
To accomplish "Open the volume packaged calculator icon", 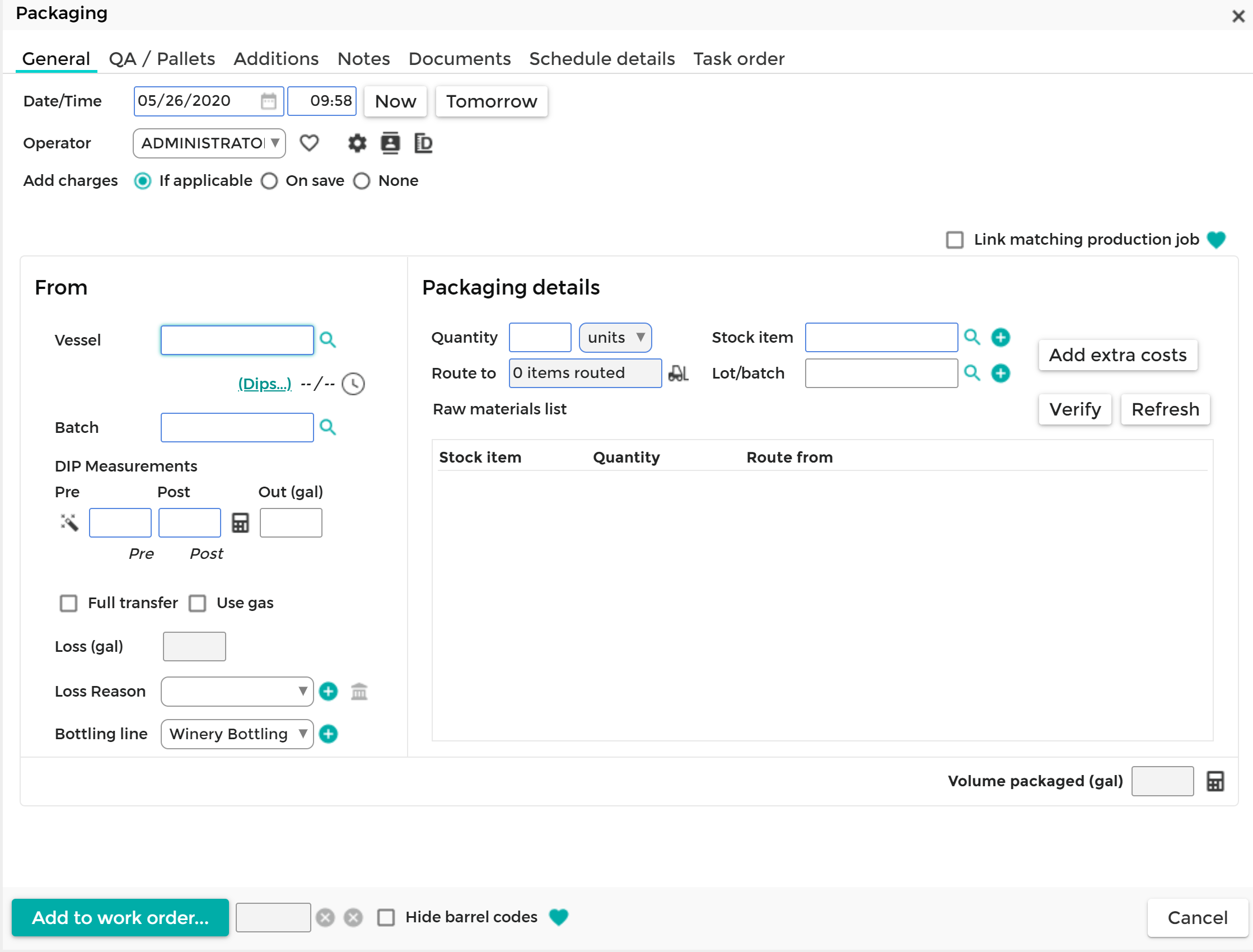I will [x=1215, y=781].
